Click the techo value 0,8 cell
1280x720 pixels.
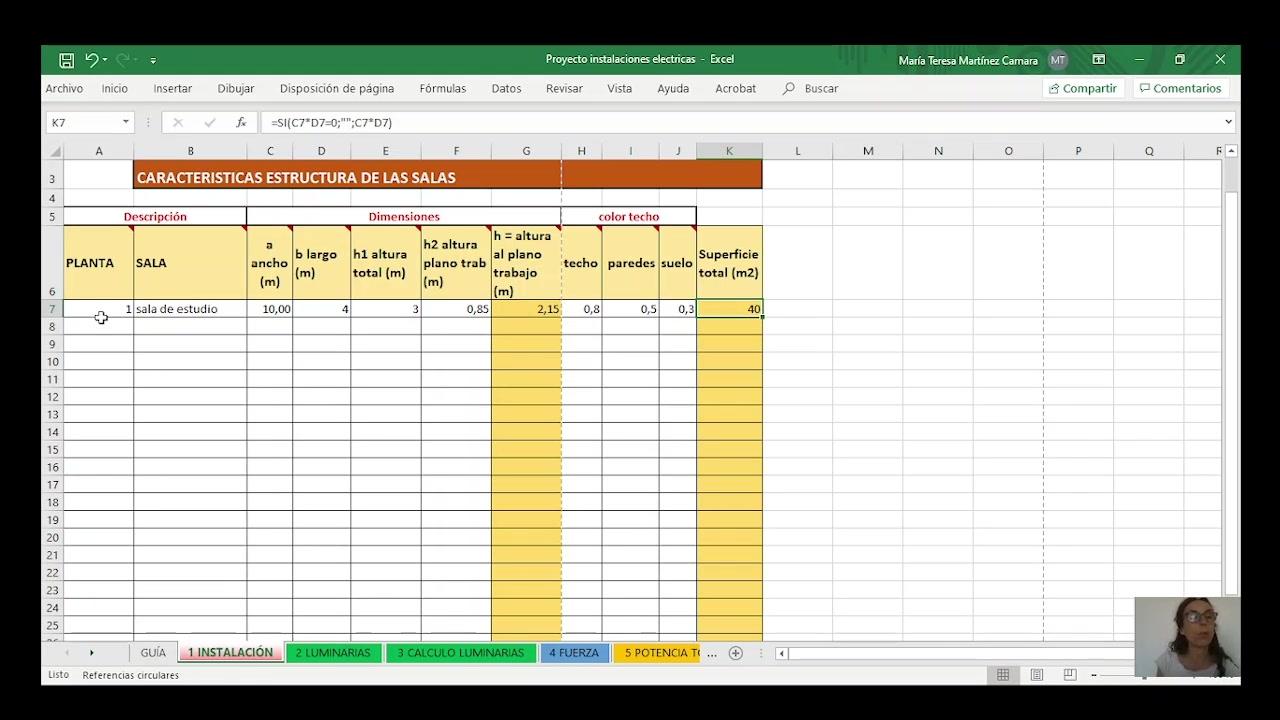tap(581, 309)
